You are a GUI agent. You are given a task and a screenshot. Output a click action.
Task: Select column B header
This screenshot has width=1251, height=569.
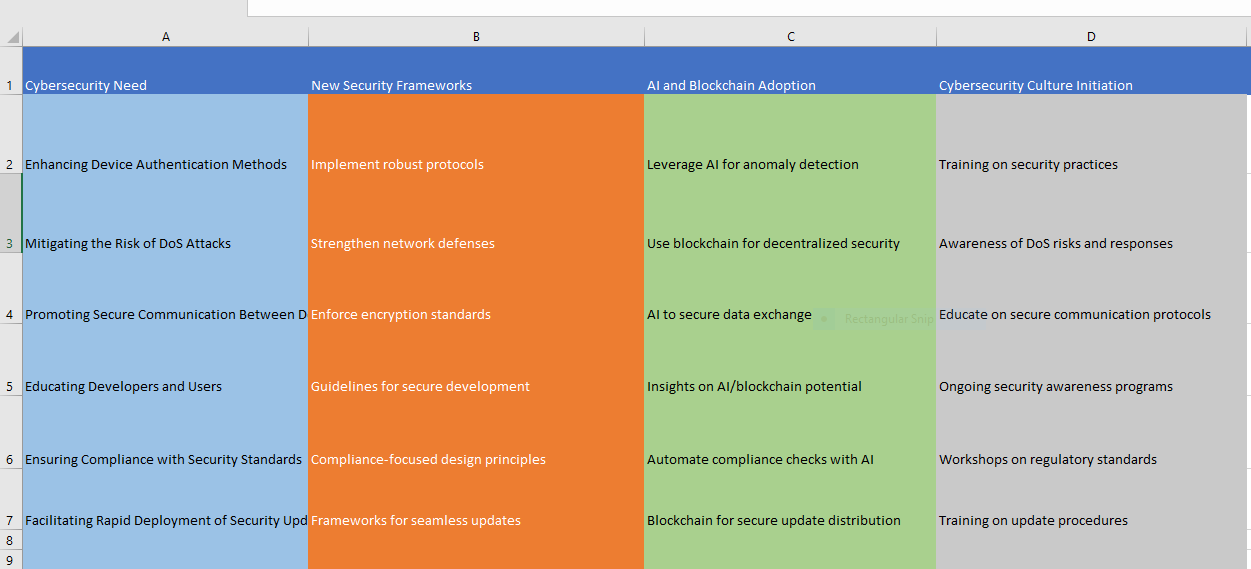tap(476, 37)
